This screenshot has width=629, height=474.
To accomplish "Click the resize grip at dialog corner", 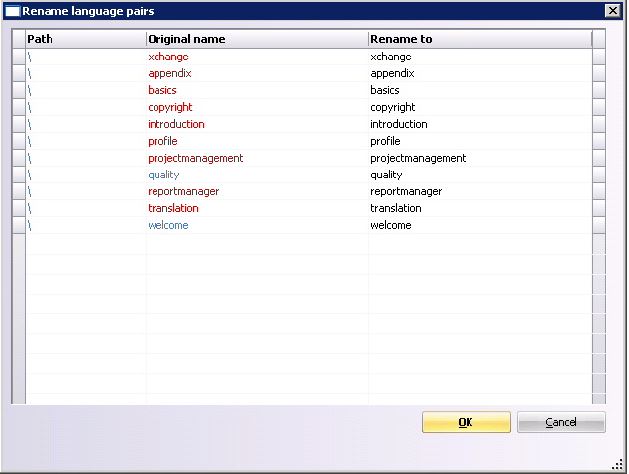I will [618, 464].
